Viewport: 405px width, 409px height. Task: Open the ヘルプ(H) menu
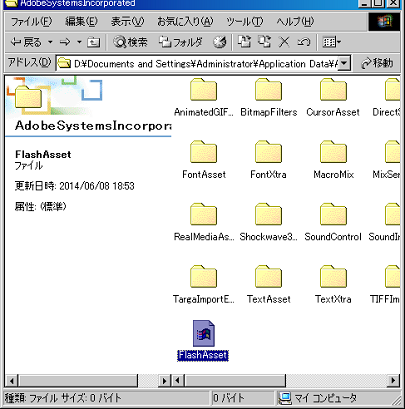(x=295, y=22)
